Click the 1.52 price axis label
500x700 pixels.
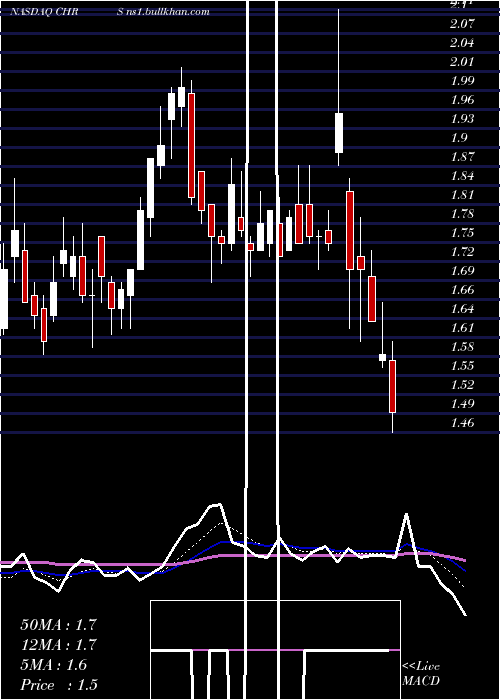(462, 384)
